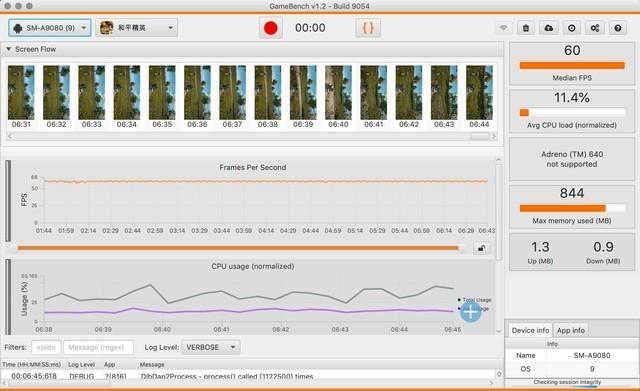Viewport: 640px width, 391px height.
Task: Click the trash delete icon
Action: [526, 28]
